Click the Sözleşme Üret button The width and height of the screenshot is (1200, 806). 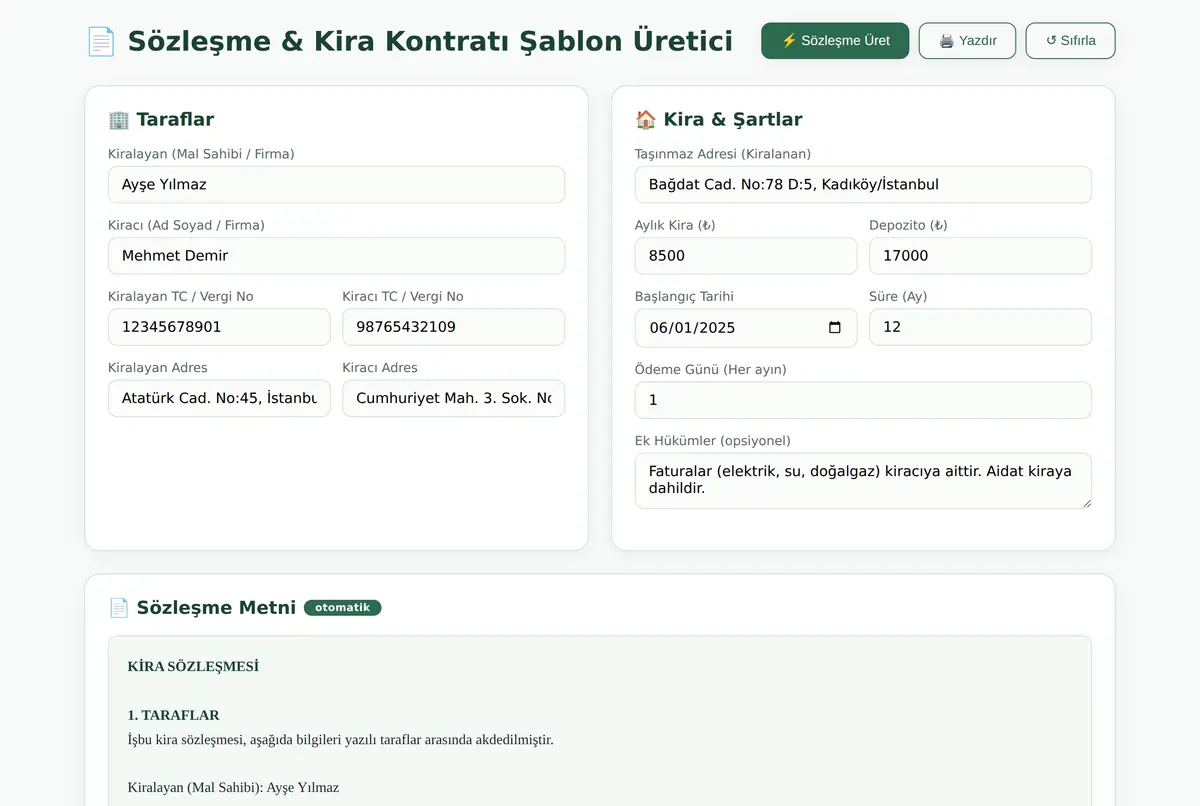[835, 41]
